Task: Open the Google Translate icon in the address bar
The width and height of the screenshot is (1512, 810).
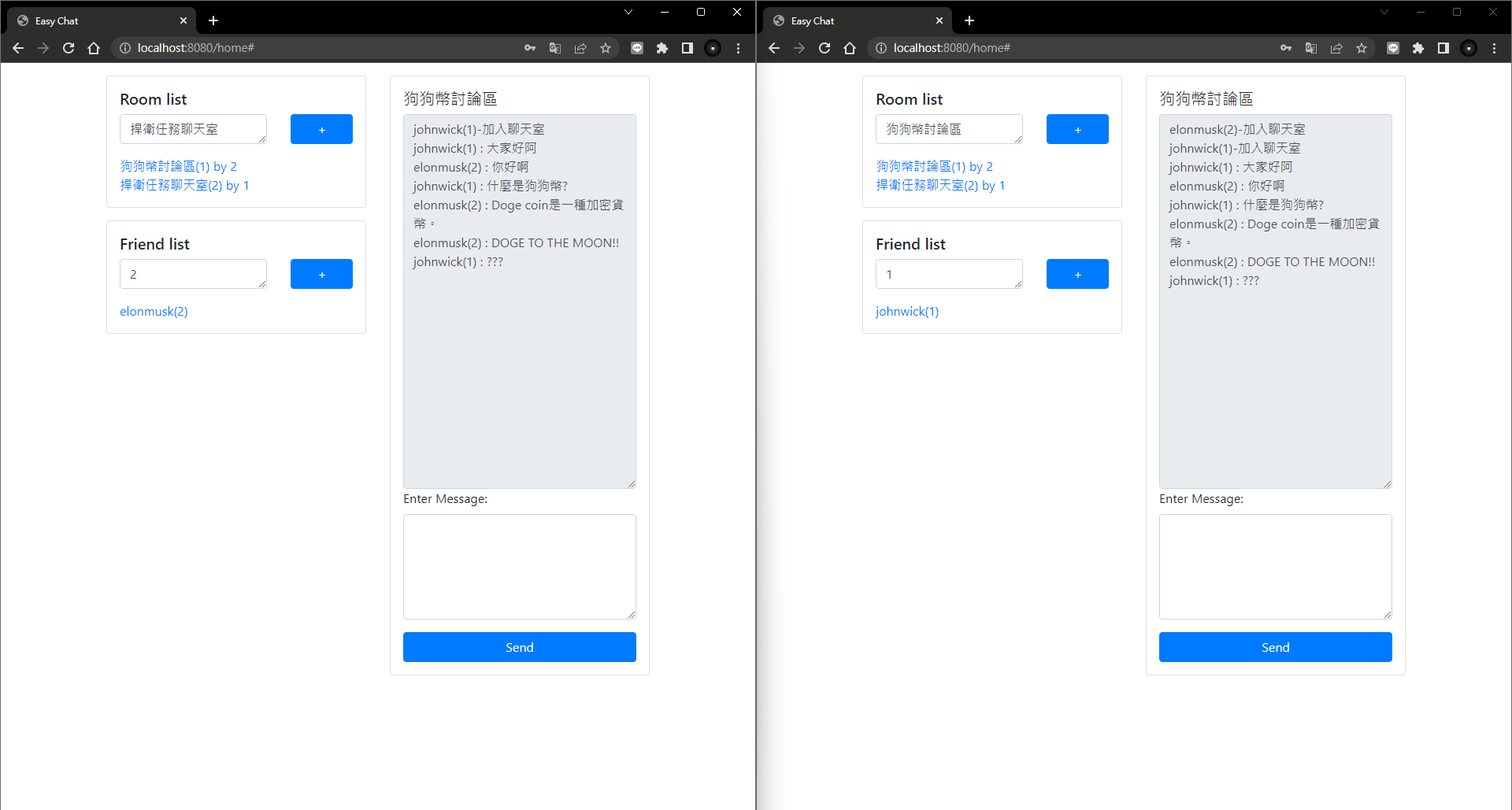Action: [x=555, y=48]
